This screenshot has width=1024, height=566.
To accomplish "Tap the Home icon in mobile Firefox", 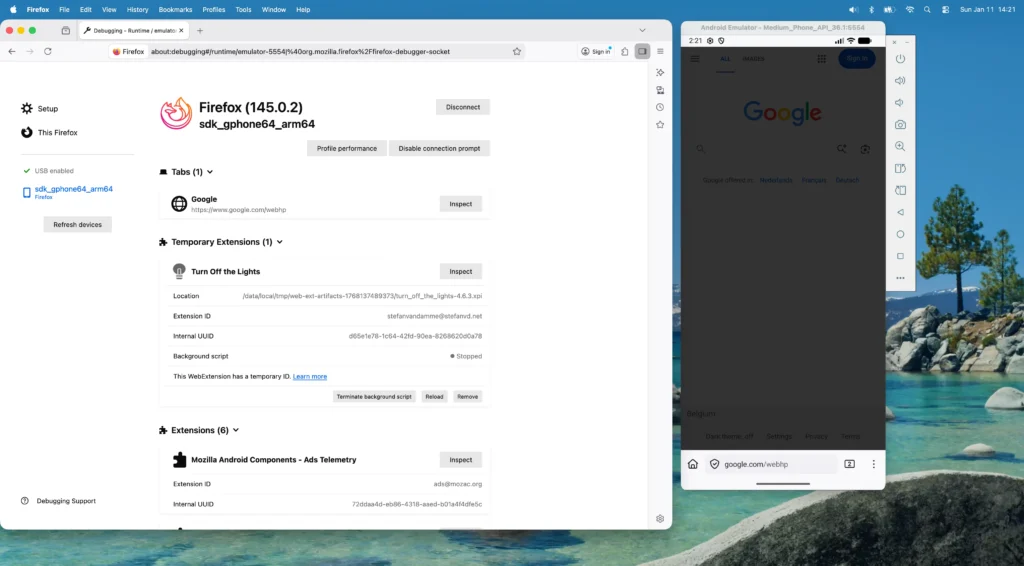I will [693, 464].
